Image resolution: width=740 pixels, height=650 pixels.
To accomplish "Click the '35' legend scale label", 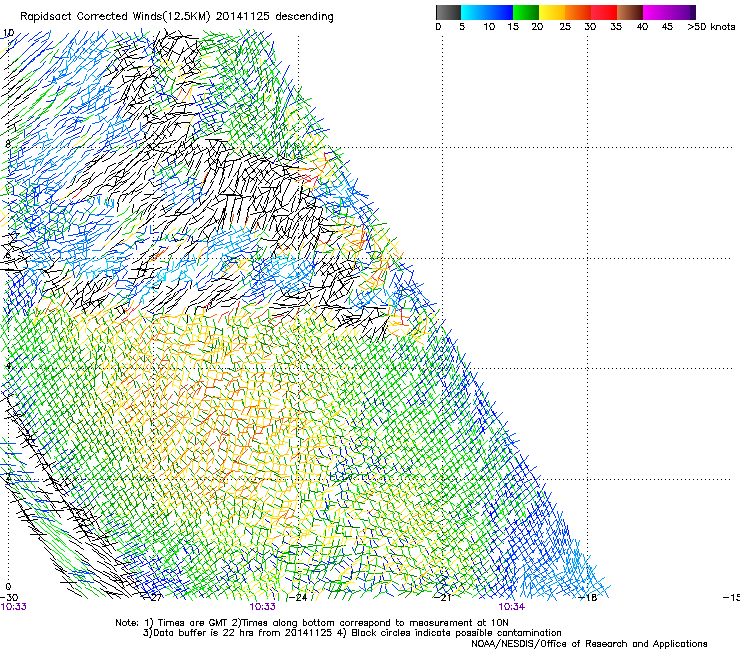I will pos(616,27).
